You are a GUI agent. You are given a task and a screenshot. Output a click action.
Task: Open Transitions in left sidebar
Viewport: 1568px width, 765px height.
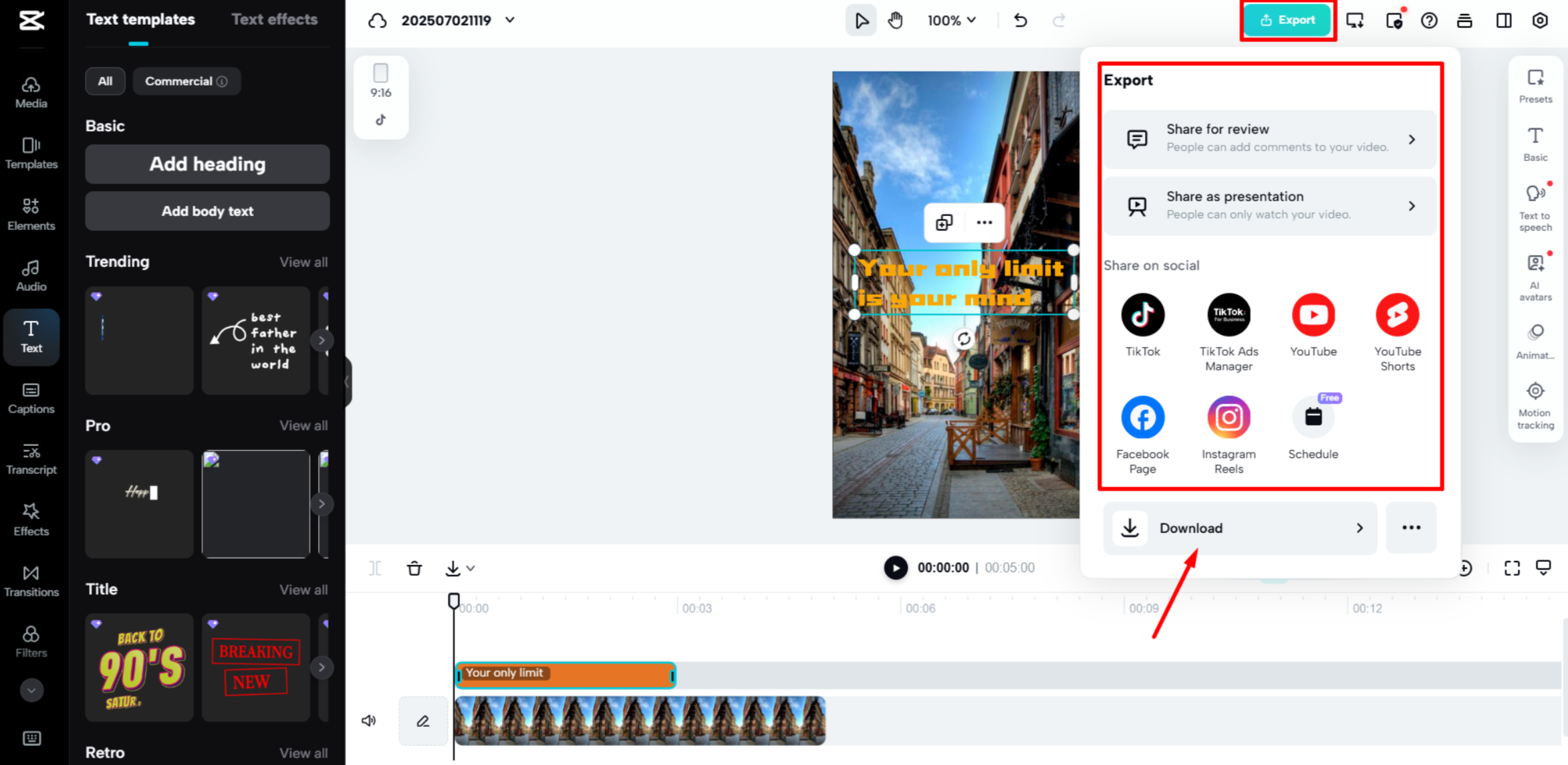(31, 580)
